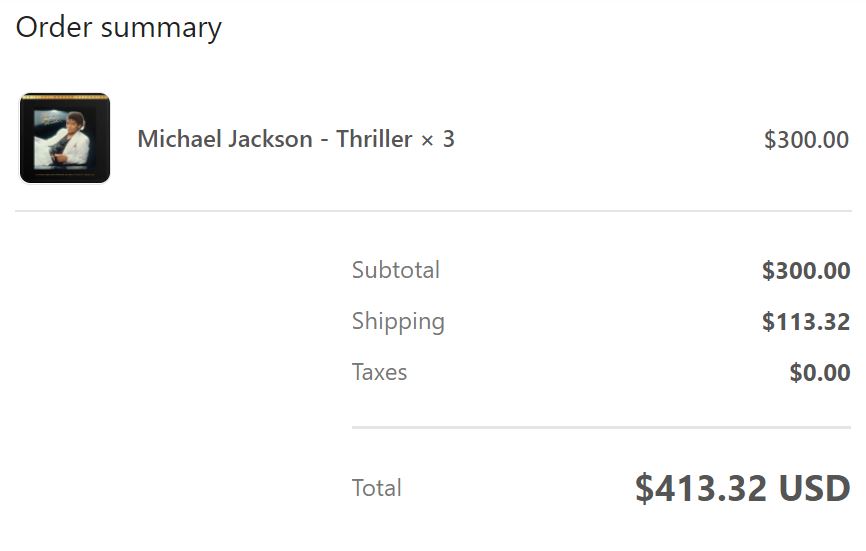866x551 pixels.
Task: Select the $113.32 shipping cost
Action: tap(806, 322)
